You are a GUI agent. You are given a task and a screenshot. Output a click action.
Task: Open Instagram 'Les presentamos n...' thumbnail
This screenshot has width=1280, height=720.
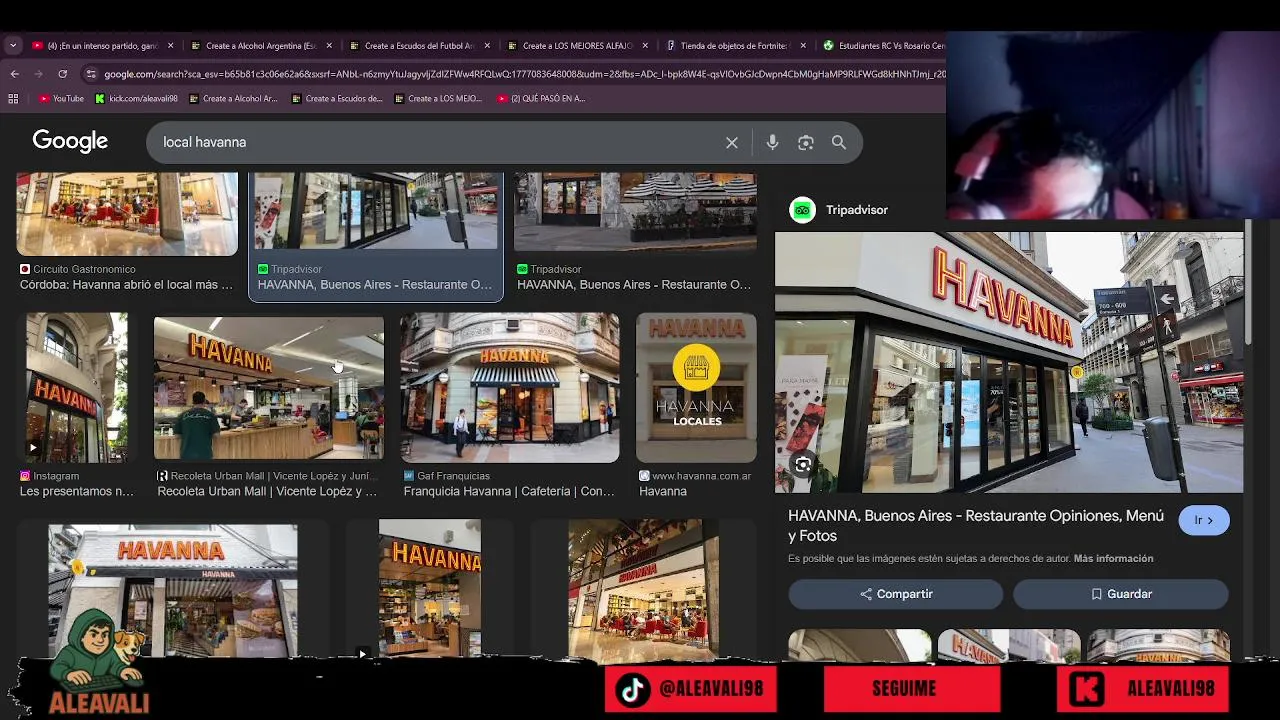click(77, 388)
